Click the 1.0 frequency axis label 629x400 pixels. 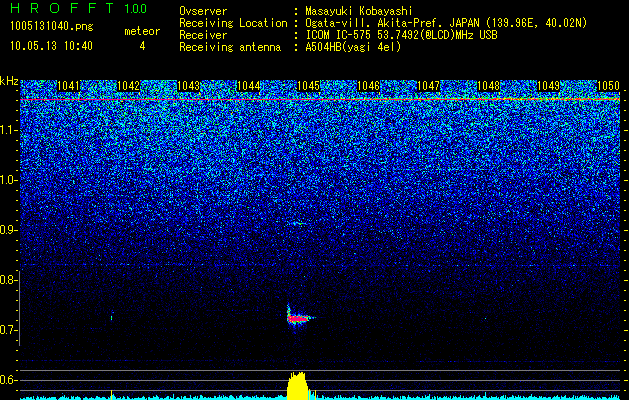click(x=7, y=180)
